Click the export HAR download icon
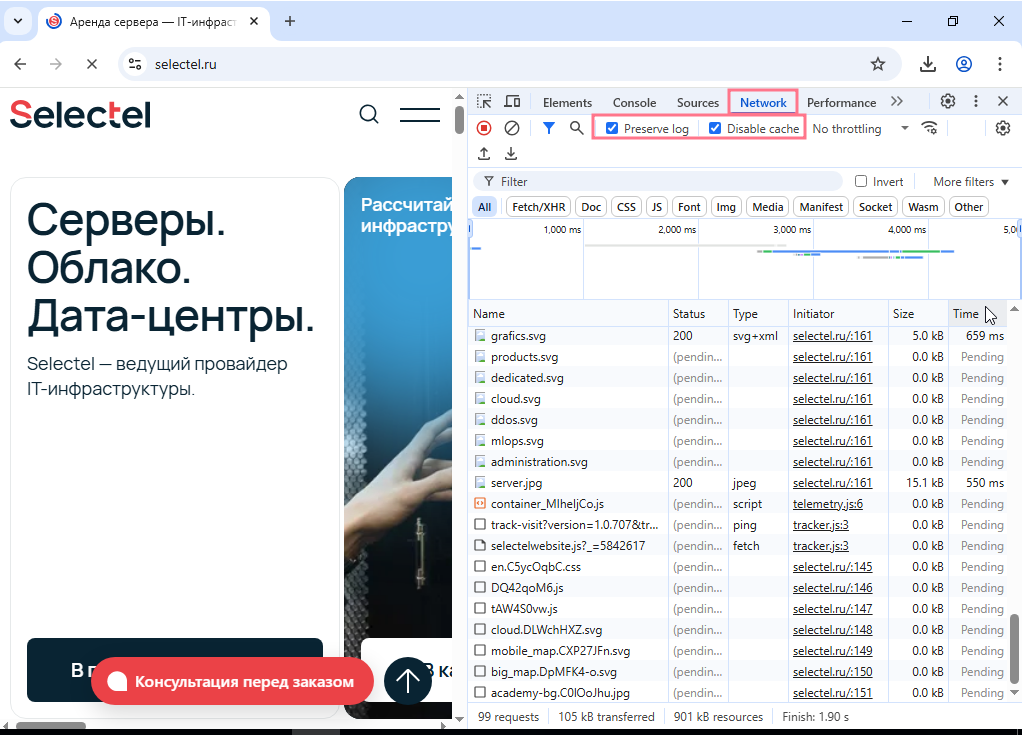 (x=511, y=154)
